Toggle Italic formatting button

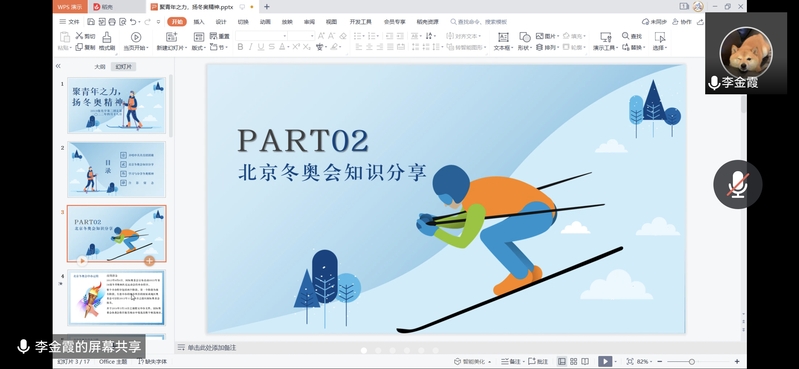(250, 47)
